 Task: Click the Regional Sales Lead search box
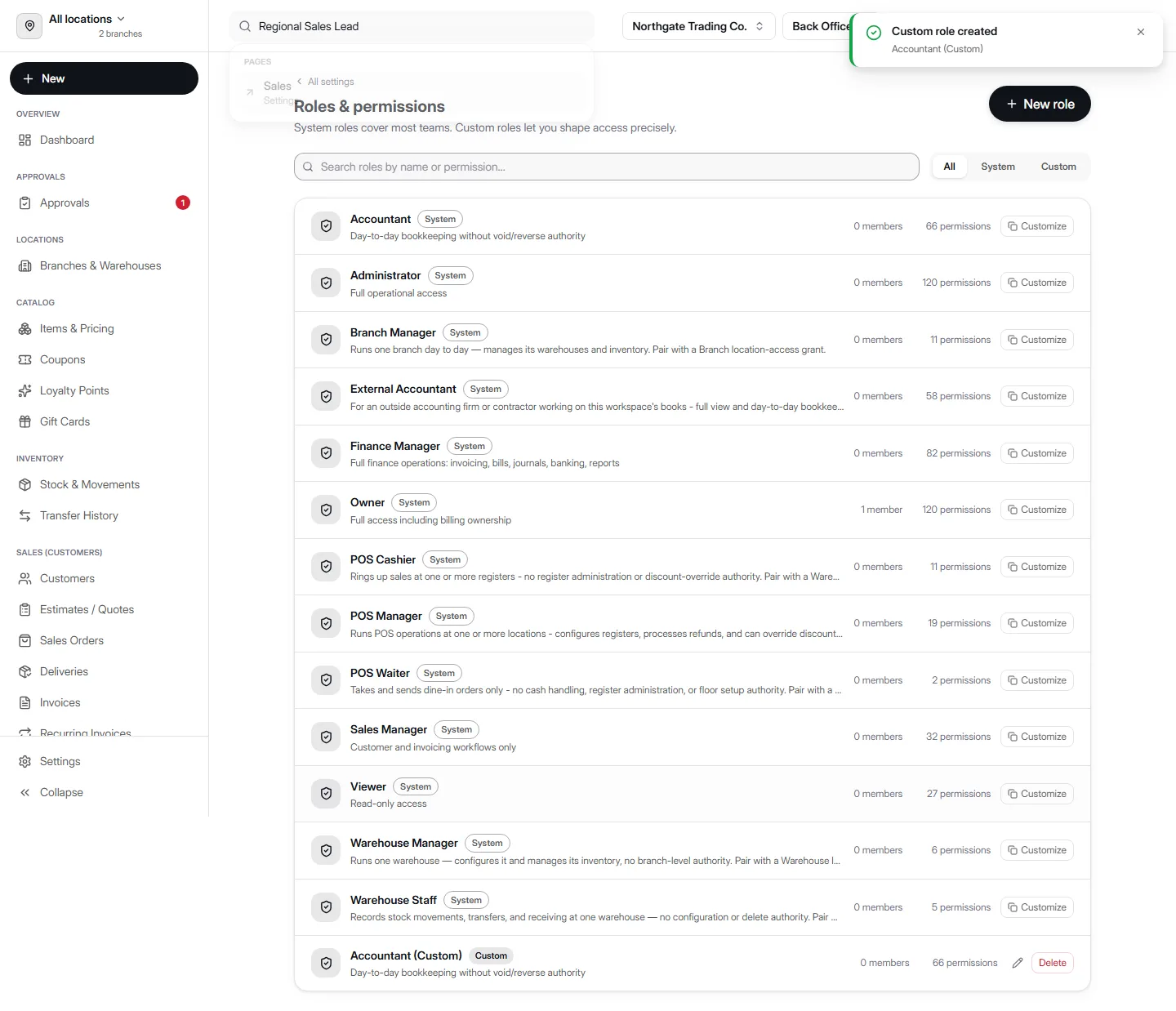click(412, 26)
